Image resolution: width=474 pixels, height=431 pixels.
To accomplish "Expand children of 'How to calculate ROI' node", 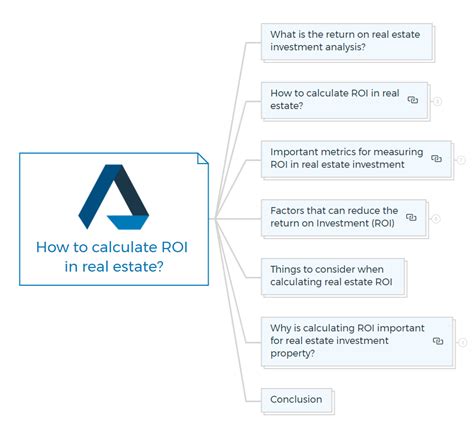I will (x=437, y=101).
